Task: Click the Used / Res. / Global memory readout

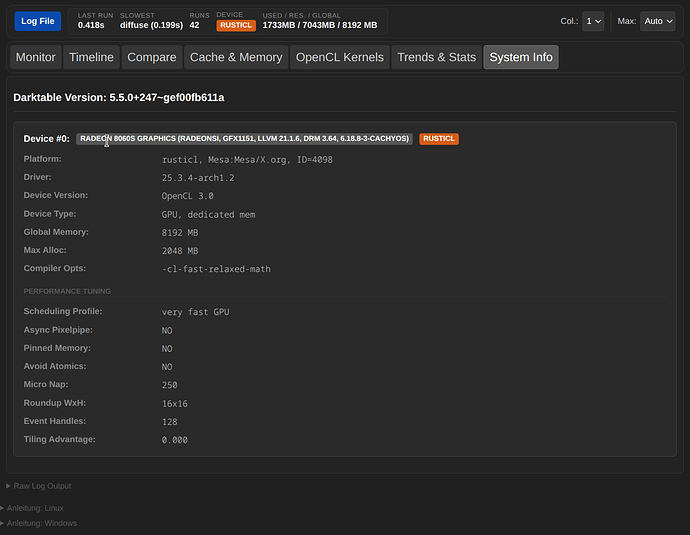Action: click(x=319, y=25)
